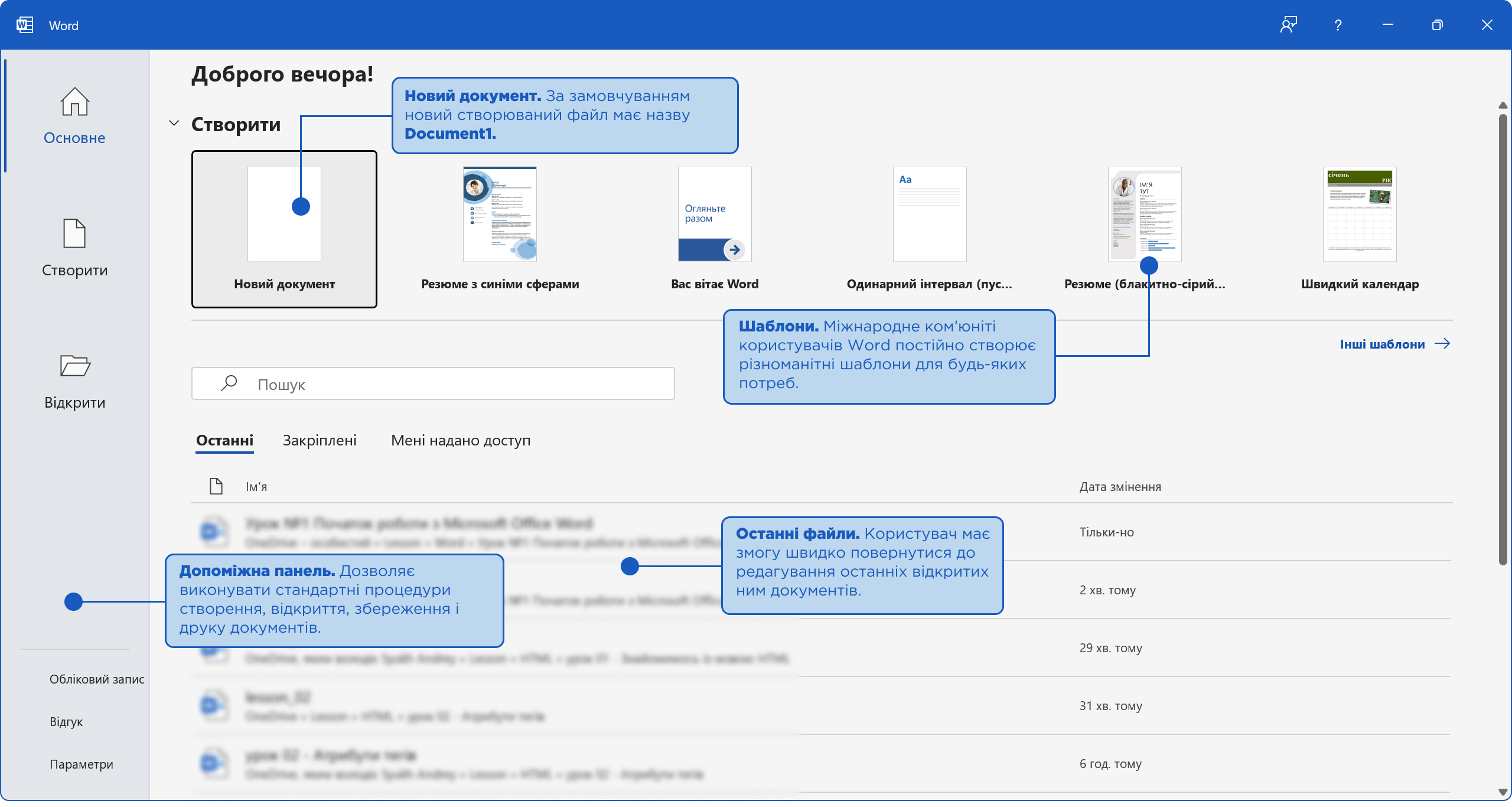Click the help question mark icon
The image size is (1512, 807).
click(1338, 25)
